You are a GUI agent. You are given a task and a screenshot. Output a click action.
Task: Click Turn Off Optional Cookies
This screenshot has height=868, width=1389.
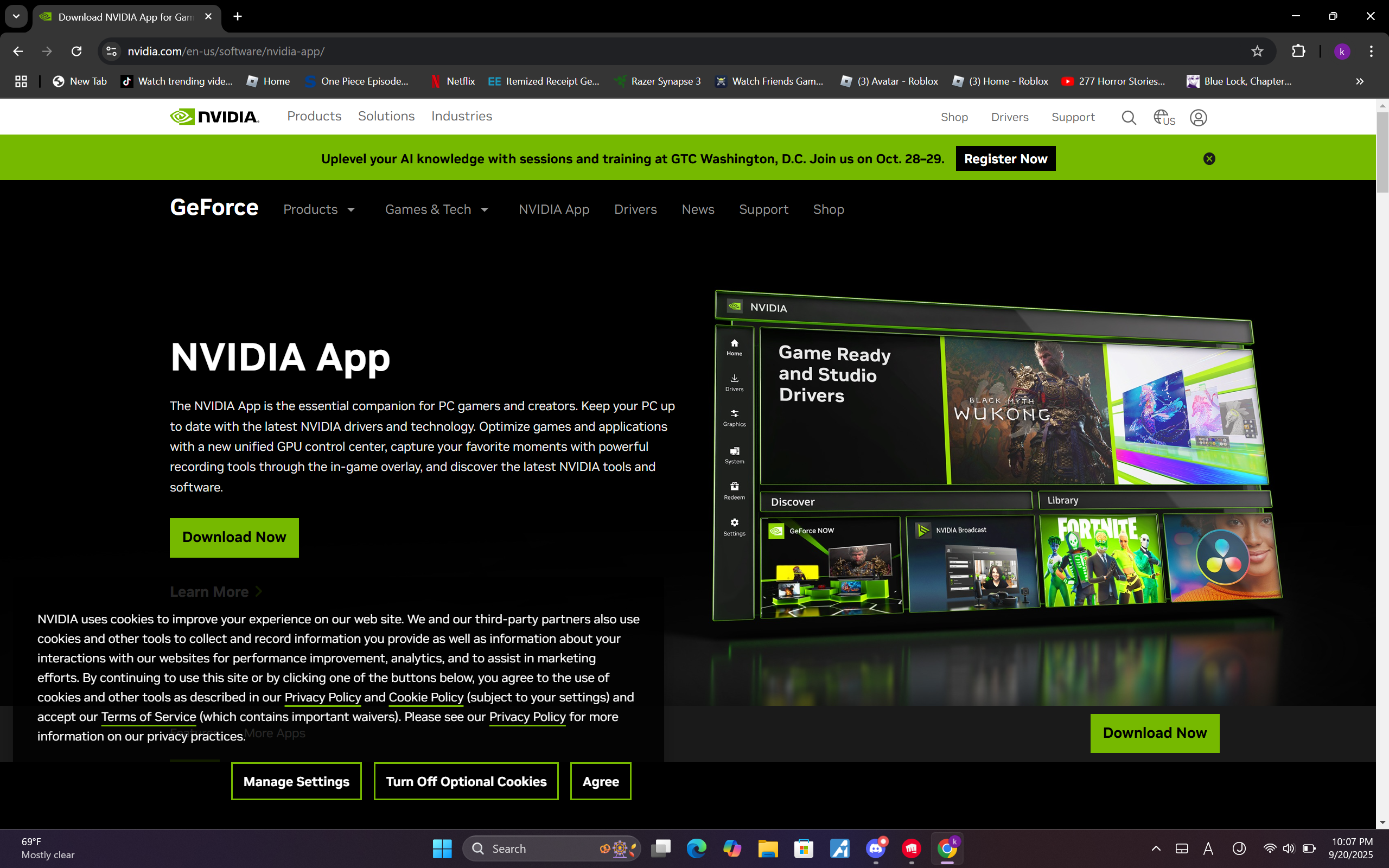point(466,781)
